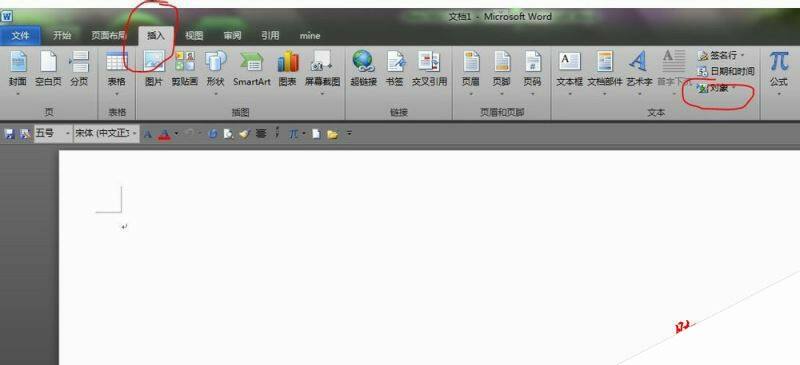Add a bookmark with 书签
Screen dimensions: 800x365
[x=394, y=69]
